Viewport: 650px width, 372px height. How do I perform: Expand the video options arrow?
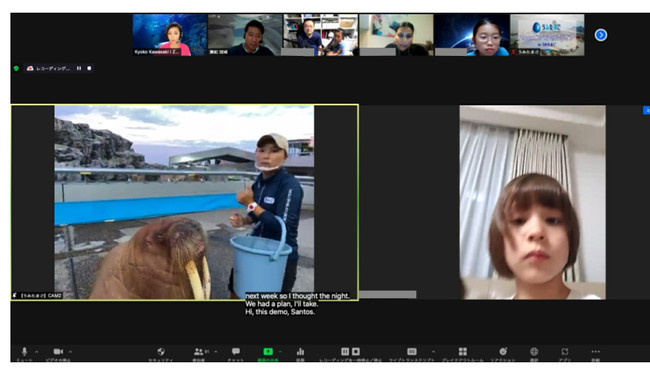click(70, 352)
